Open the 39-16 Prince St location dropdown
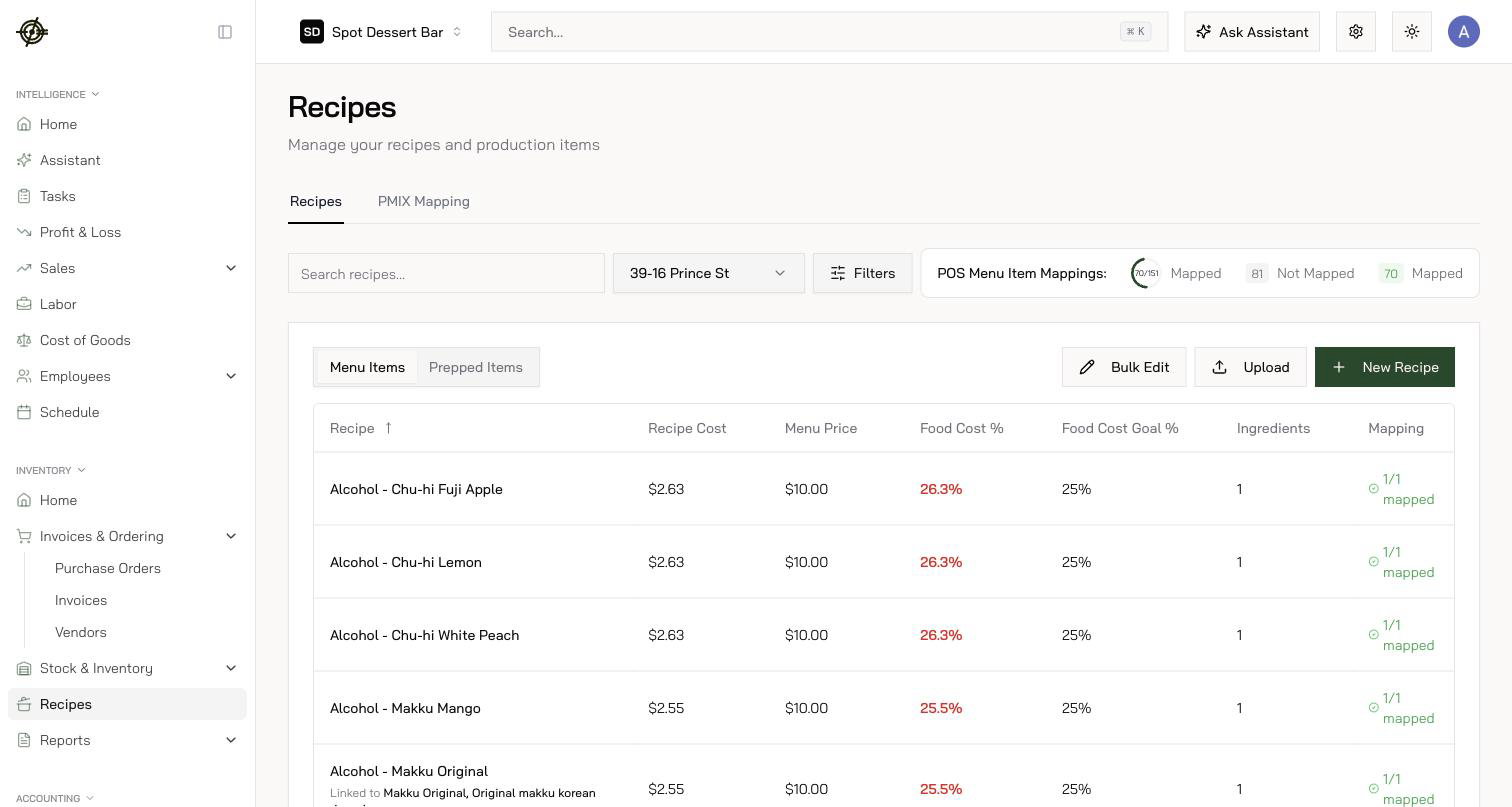The width and height of the screenshot is (1512, 807). click(709, 273)
